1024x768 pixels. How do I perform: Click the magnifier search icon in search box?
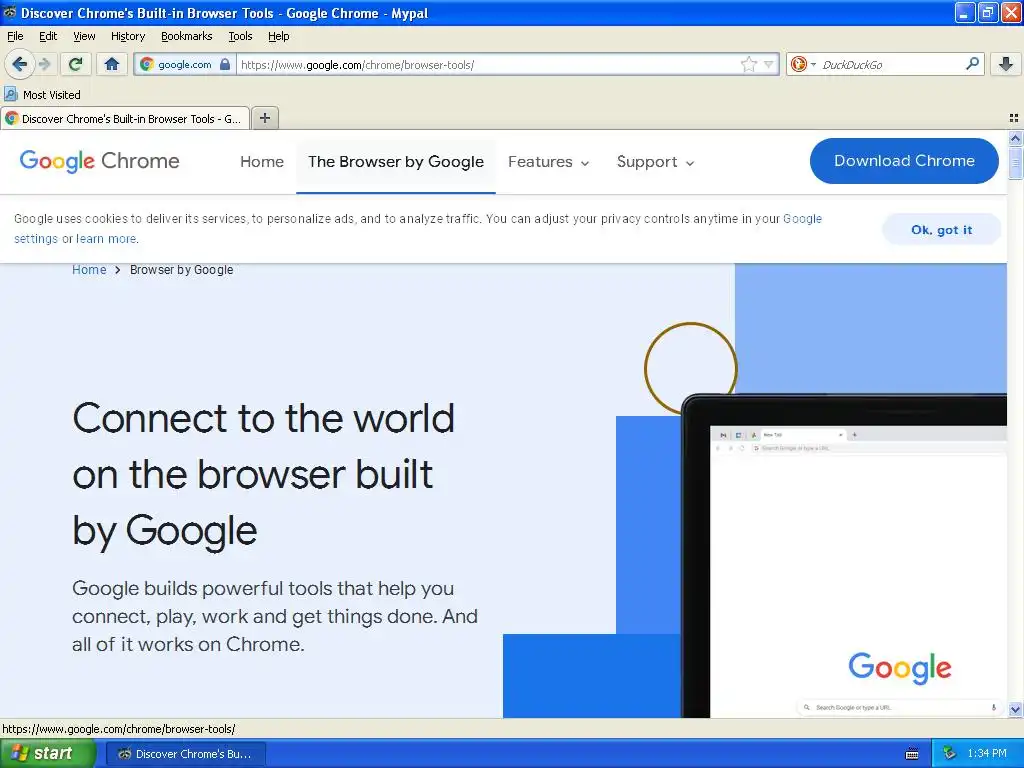tap(972, 64)
